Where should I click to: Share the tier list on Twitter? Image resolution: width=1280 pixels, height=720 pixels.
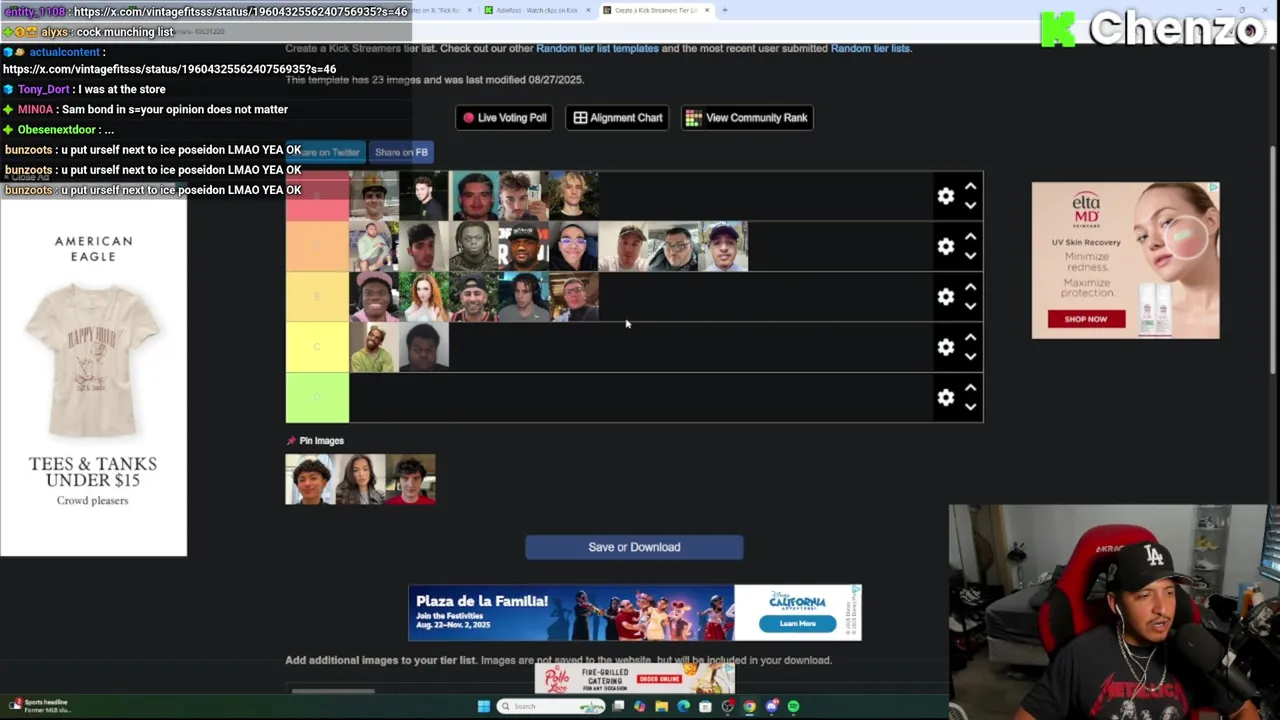(328, 152)
